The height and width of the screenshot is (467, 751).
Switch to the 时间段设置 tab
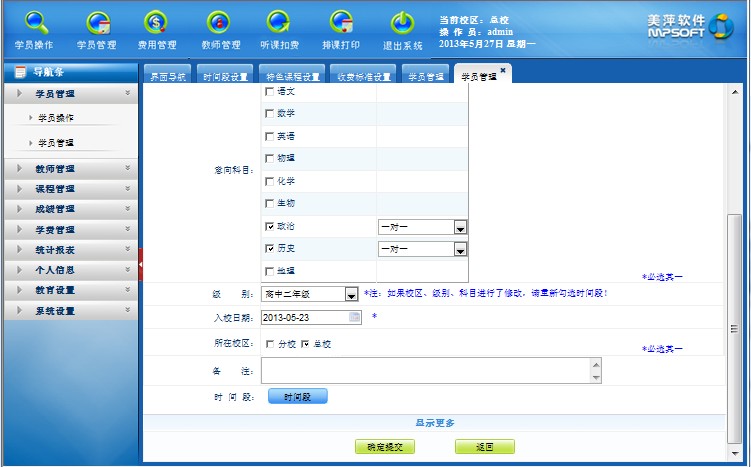pyautogui.click(x=225, y=76)
